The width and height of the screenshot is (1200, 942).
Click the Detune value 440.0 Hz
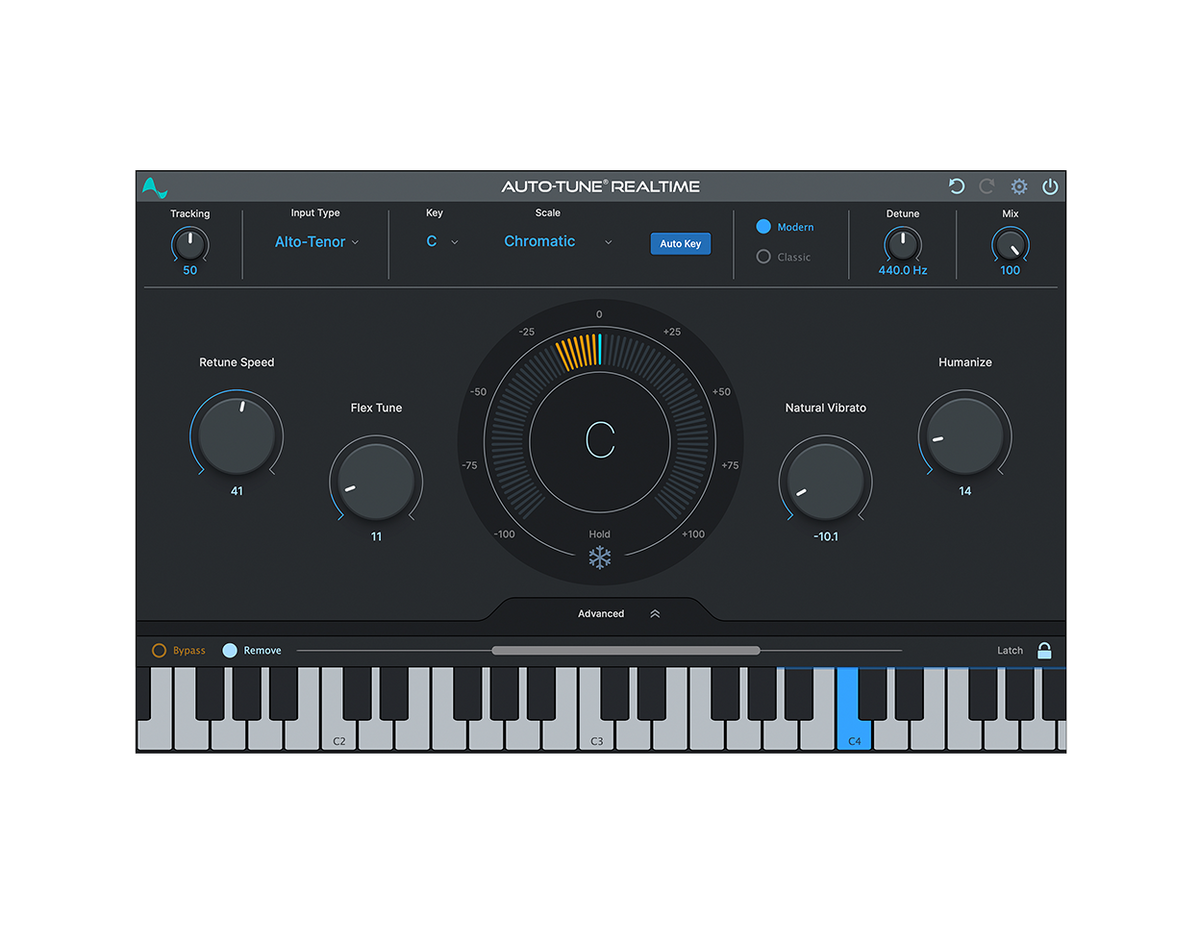click(x=903, y=271)
